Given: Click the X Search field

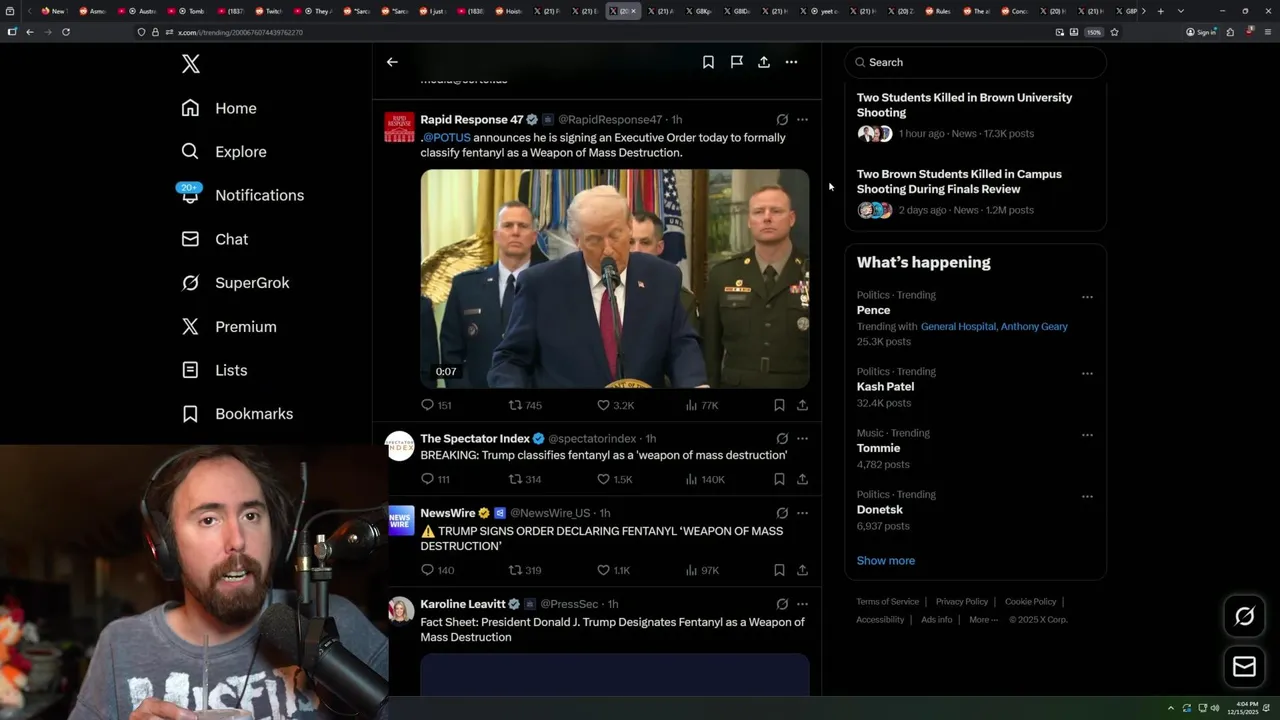Looking at the screenshot, I should (x=976, y=62).
